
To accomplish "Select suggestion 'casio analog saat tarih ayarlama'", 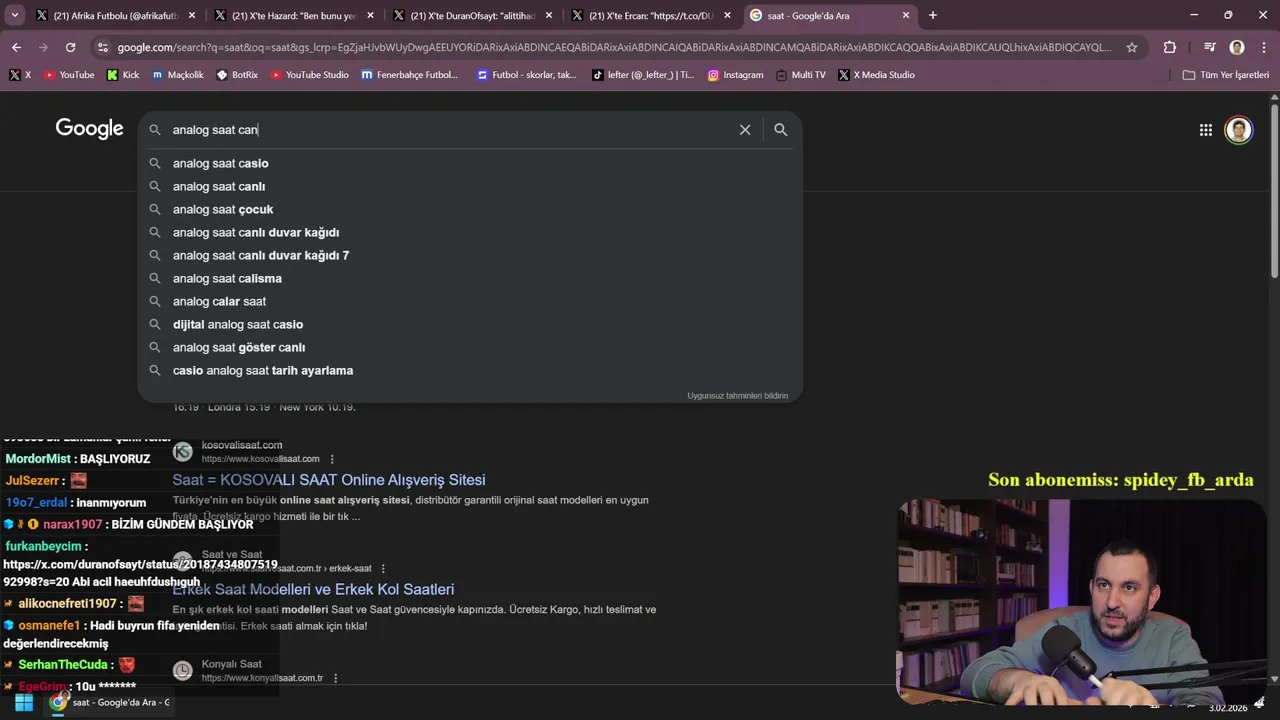I will [470, 370].
